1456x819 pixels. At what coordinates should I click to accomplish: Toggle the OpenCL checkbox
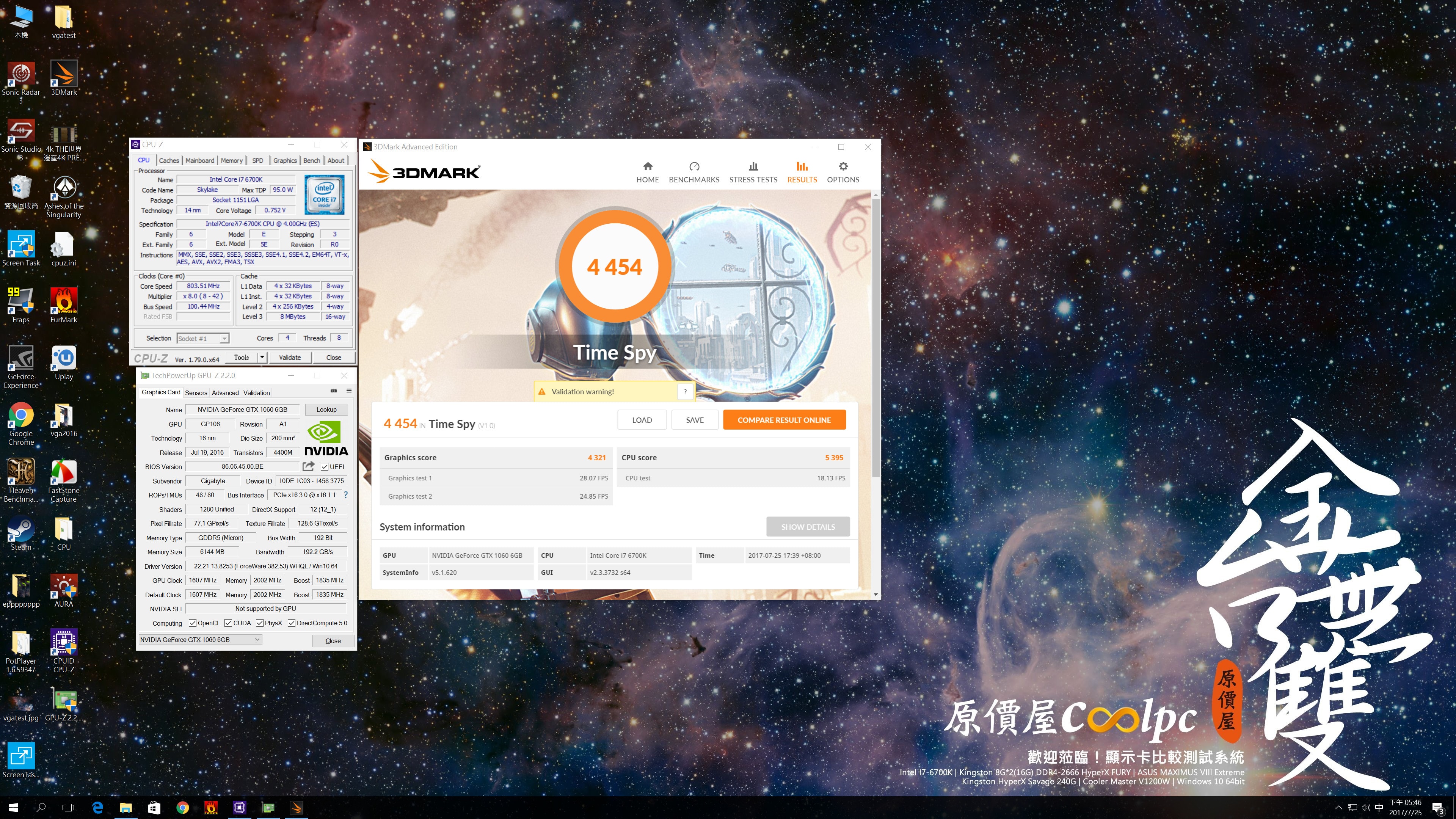click(193, 623)
